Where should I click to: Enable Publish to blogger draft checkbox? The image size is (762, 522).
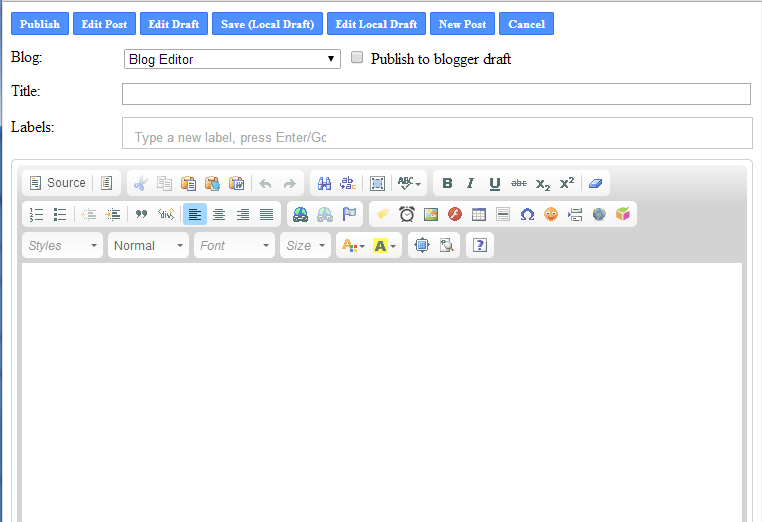click(x=357, y=58)
